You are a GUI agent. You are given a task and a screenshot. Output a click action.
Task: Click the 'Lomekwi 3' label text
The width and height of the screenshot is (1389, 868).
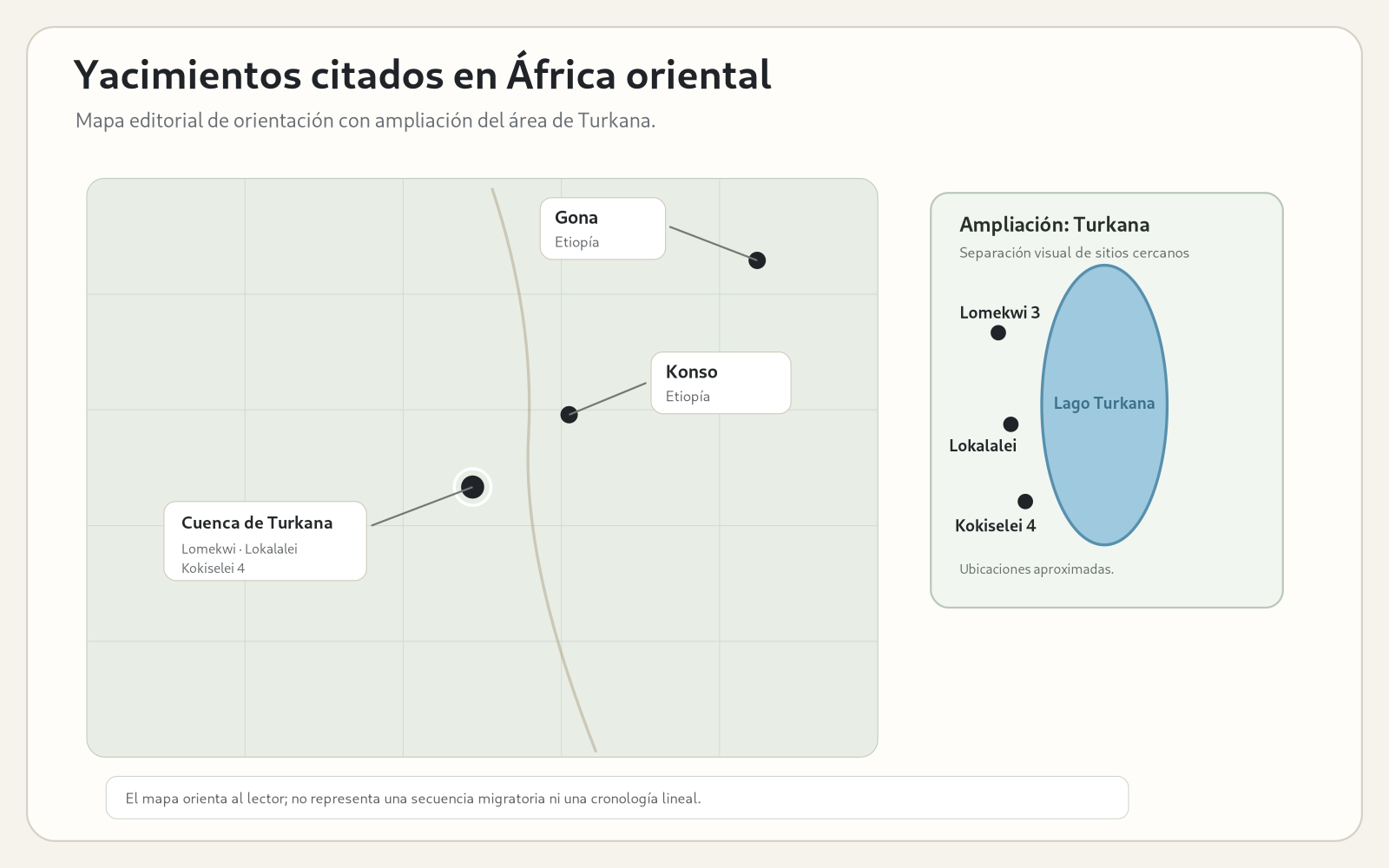tap(999, 312)
